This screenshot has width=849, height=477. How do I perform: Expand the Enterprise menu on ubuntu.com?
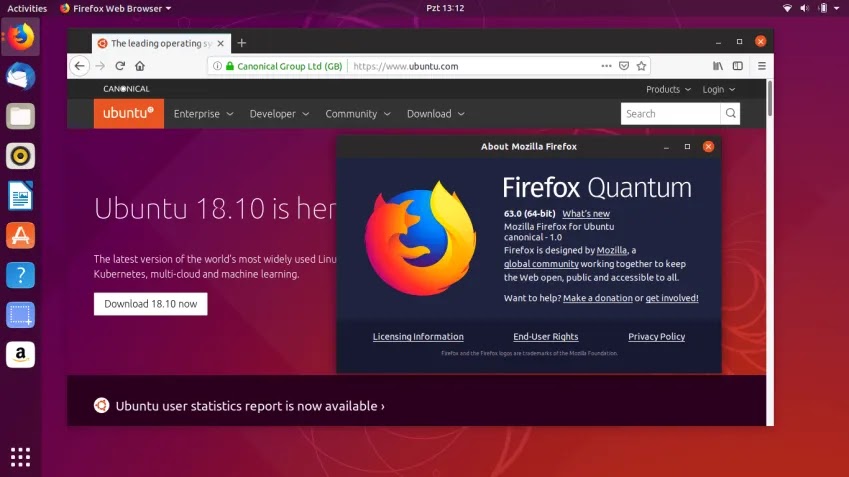(x=204, y=114)
